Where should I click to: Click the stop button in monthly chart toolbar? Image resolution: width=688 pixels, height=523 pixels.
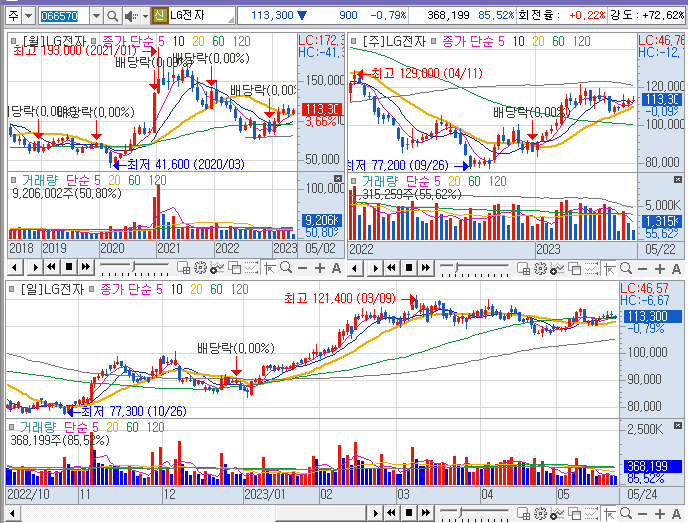click(x=68, y=267)
